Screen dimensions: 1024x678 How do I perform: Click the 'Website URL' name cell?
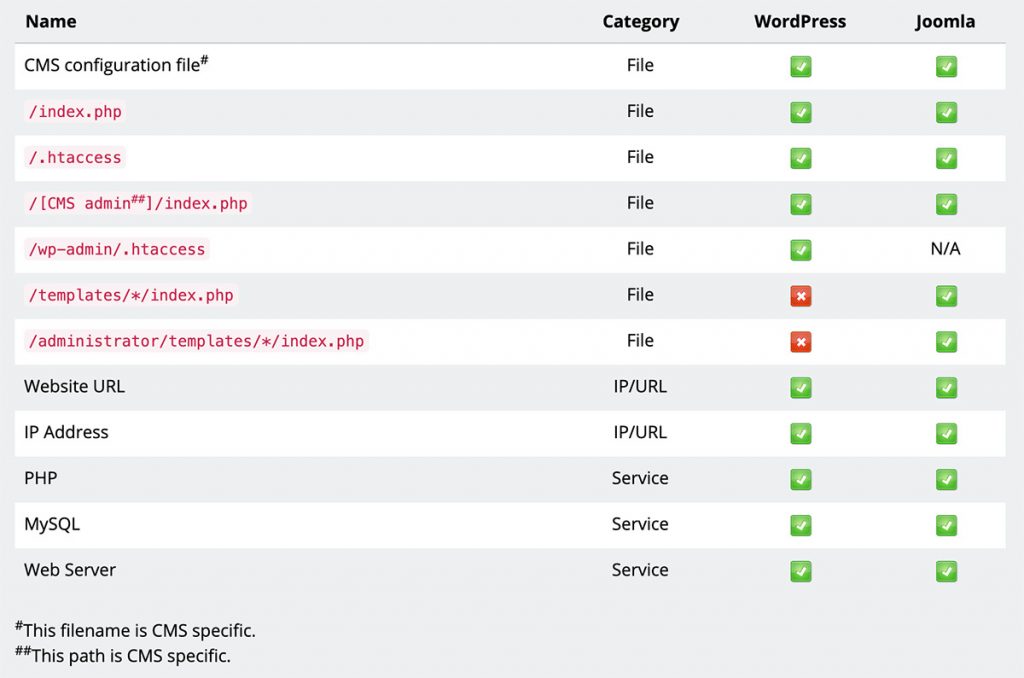pyautogui.click(x=74, y=387)
